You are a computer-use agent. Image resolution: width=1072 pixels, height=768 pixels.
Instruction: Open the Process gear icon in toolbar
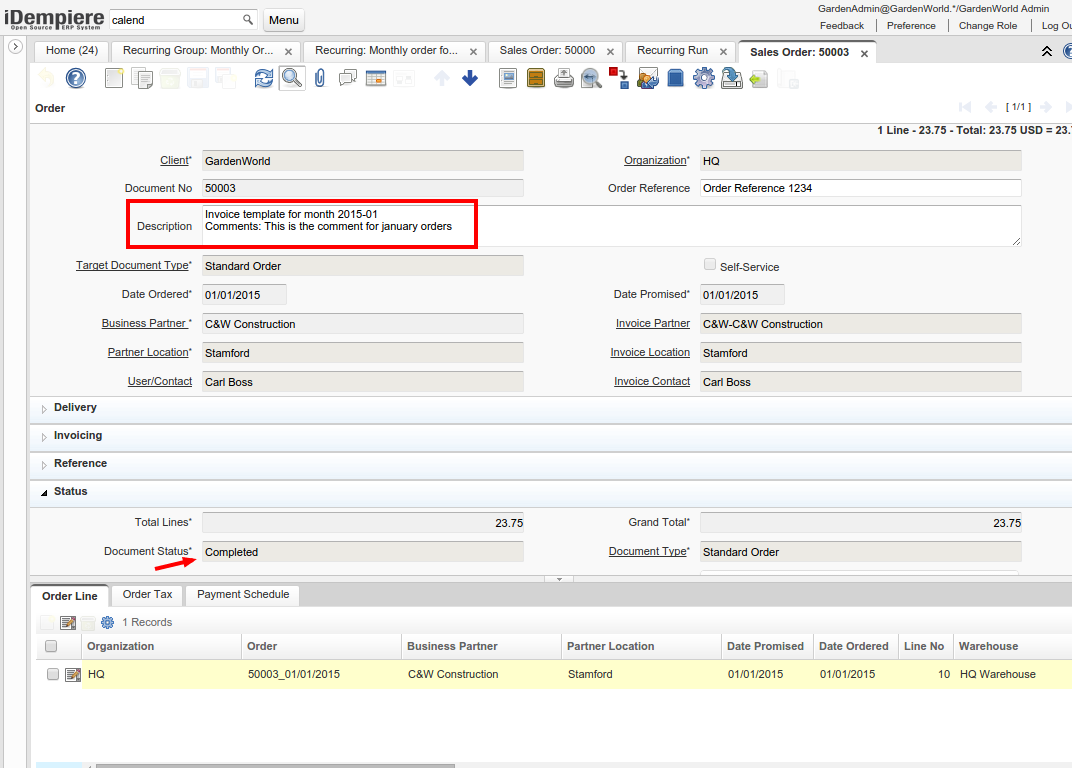(703, 78)
